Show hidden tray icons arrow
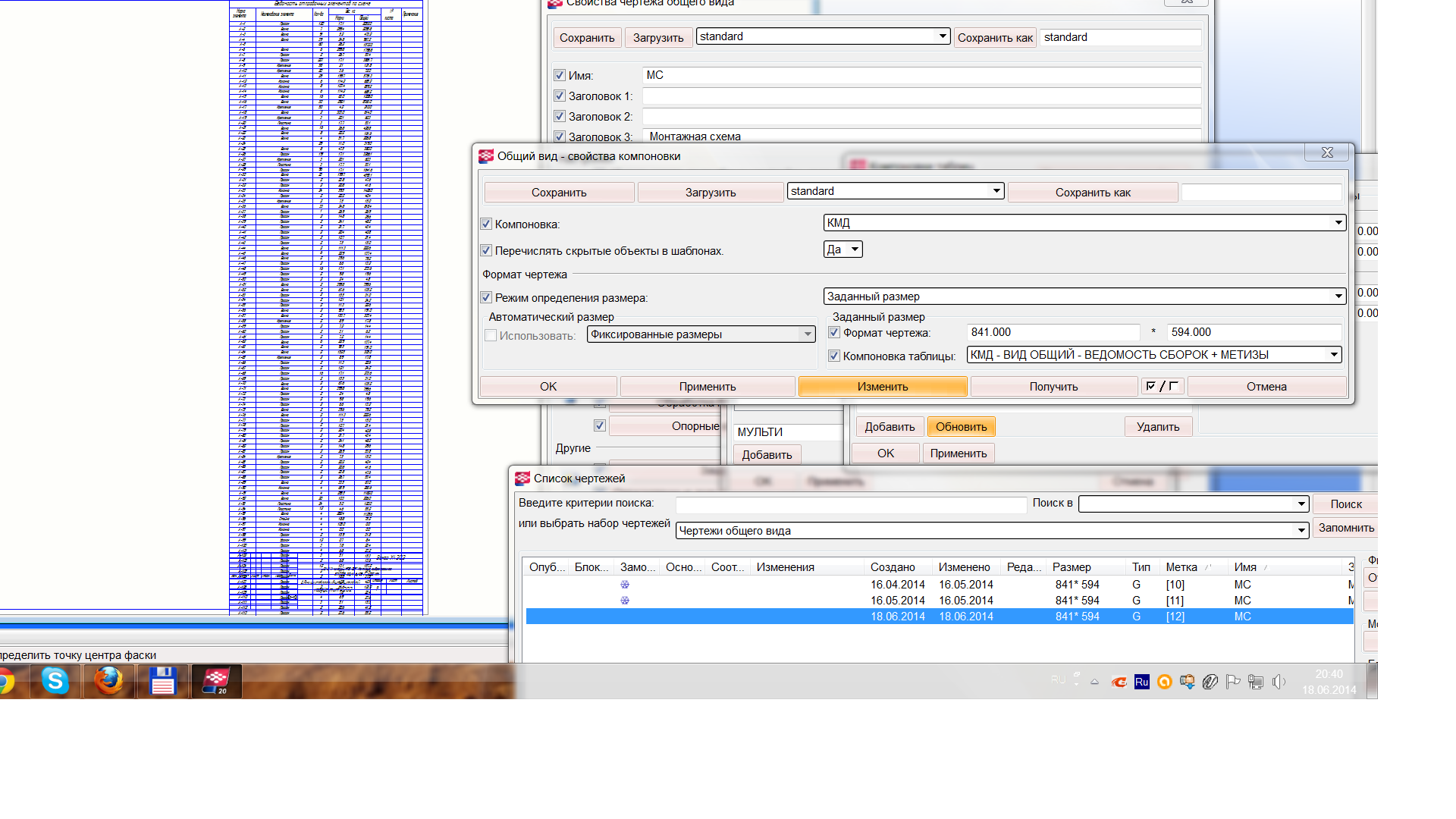The image size is (1456, 819). click(x=1094, y=682)
